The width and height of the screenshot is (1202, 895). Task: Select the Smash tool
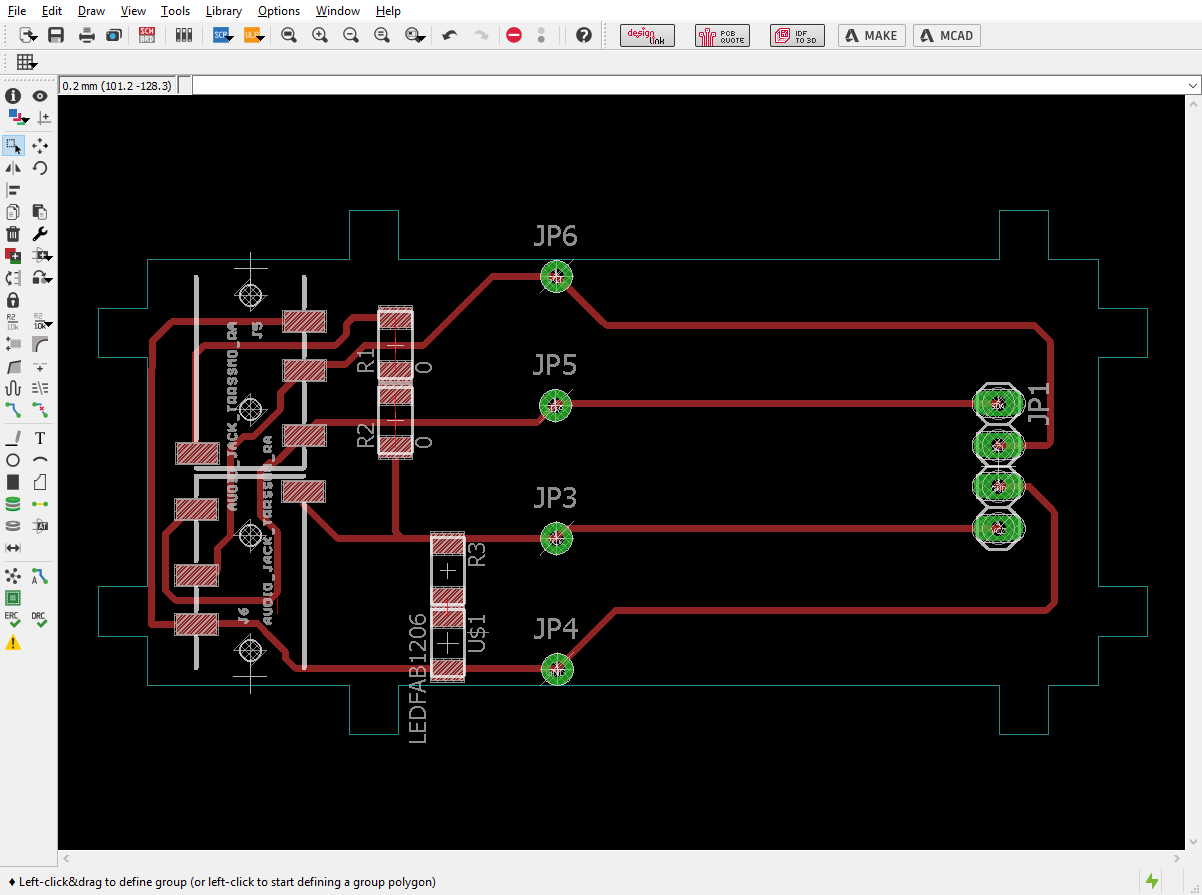click(x=13, y=343)
